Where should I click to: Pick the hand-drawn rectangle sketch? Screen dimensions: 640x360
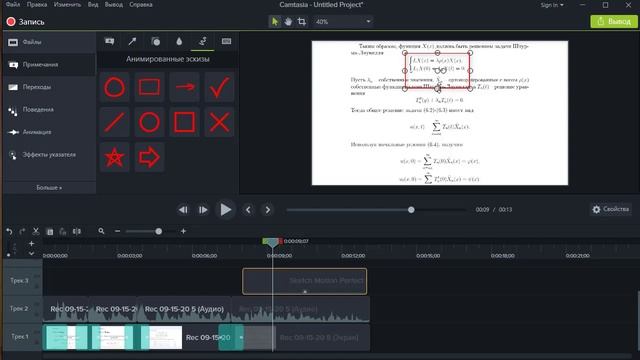click(x=149, y=87)
